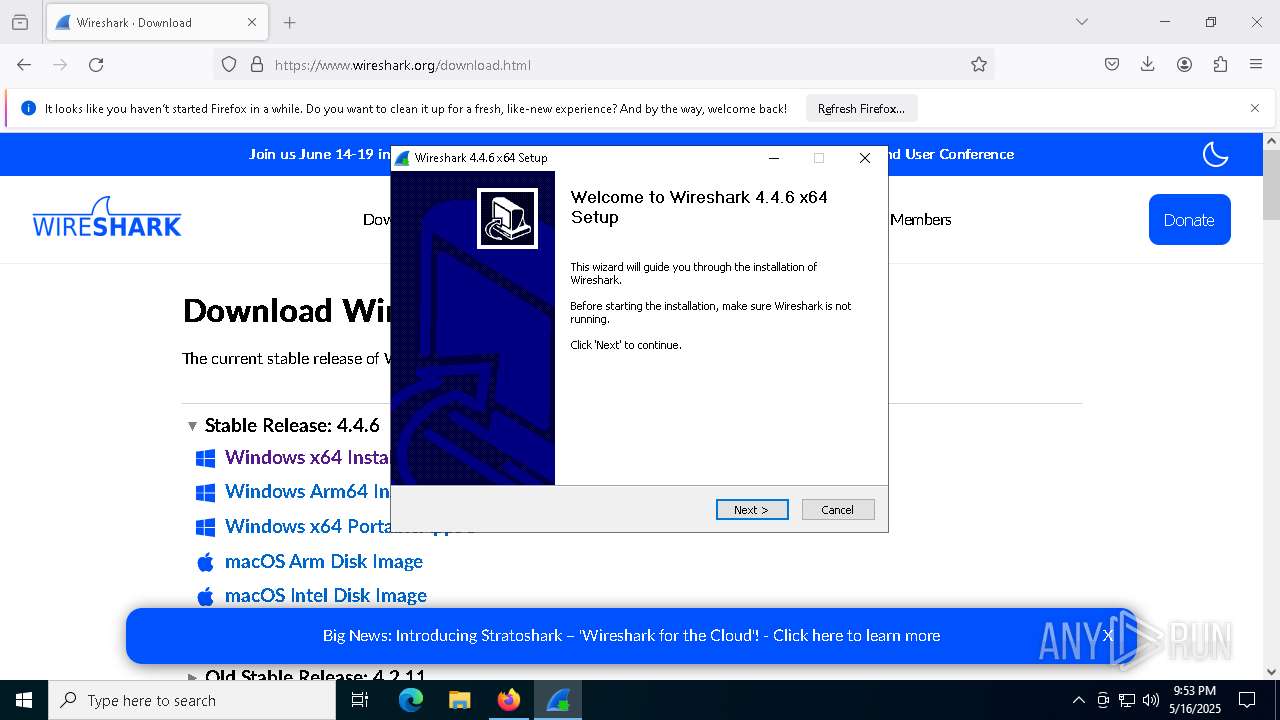Open the Firefox downloads panel
This screenshot has width=1280, height=720.
[x=1148, y=64]
